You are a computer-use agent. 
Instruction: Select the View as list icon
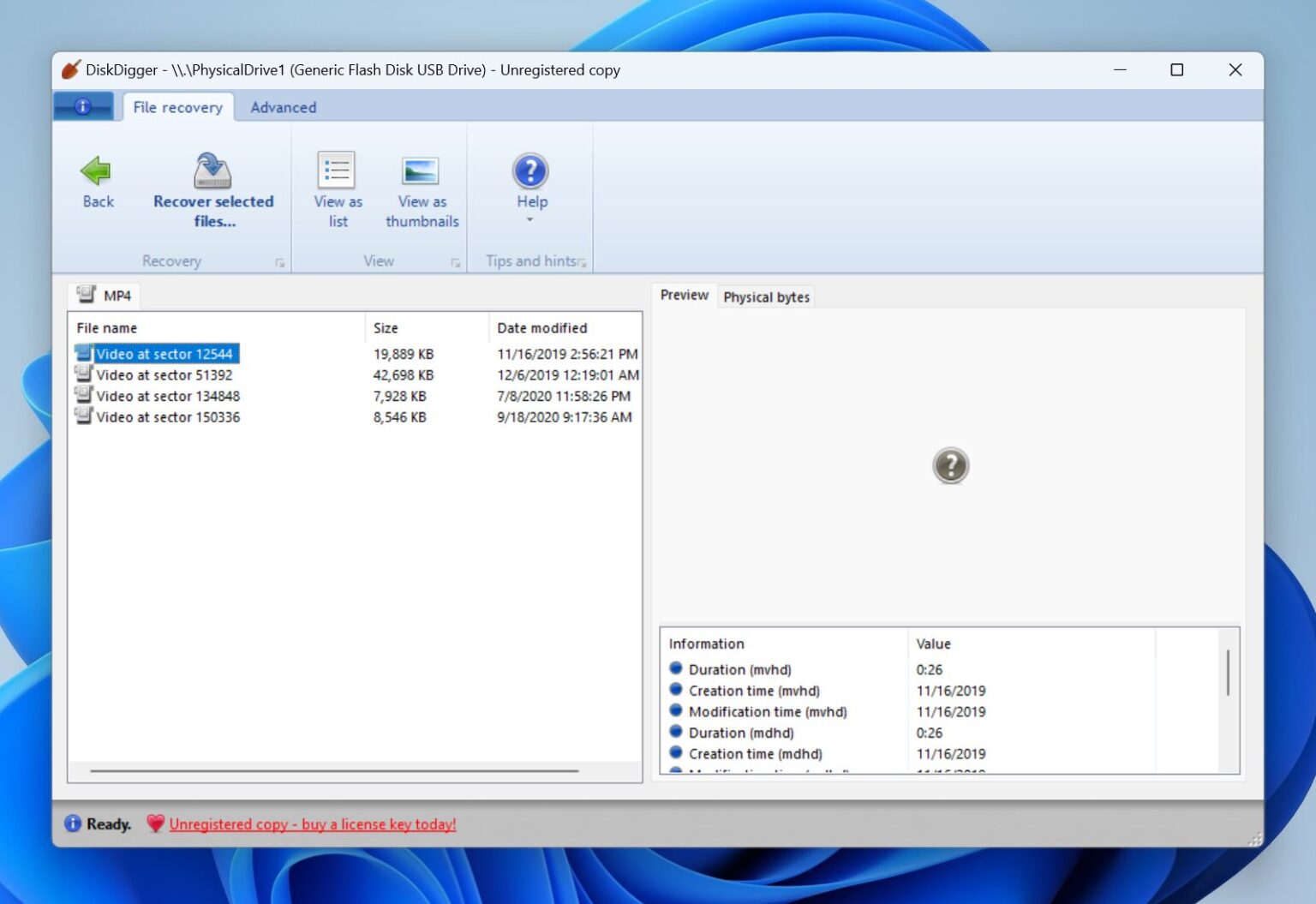coord(336,170)
